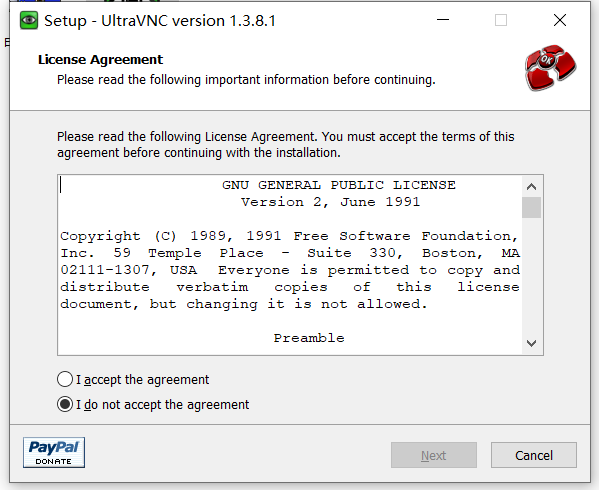Select "I do not accept the agreement" option

[65, 404]
